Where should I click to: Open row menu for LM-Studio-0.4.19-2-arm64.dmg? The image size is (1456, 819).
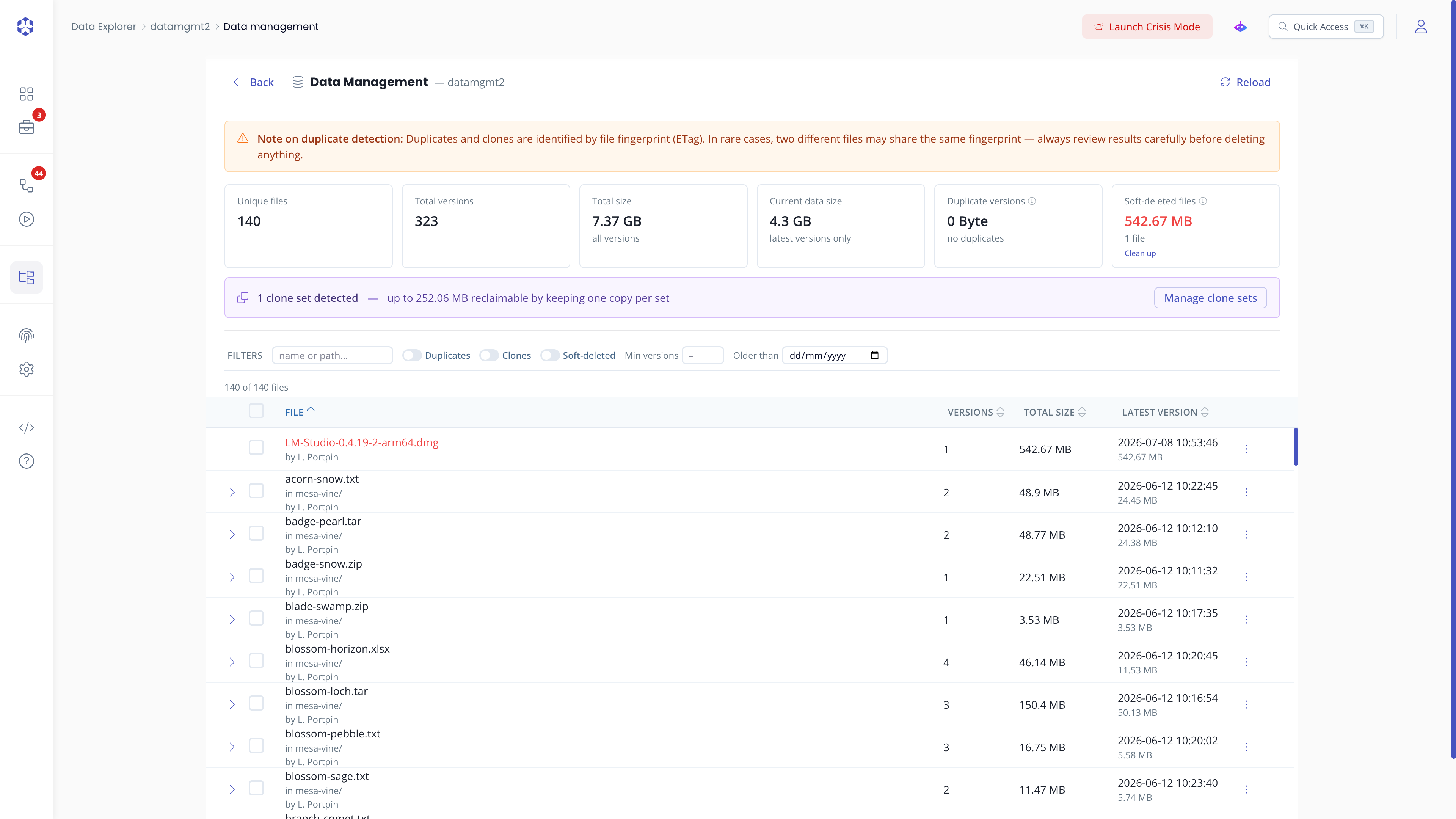pos(1246,449)
